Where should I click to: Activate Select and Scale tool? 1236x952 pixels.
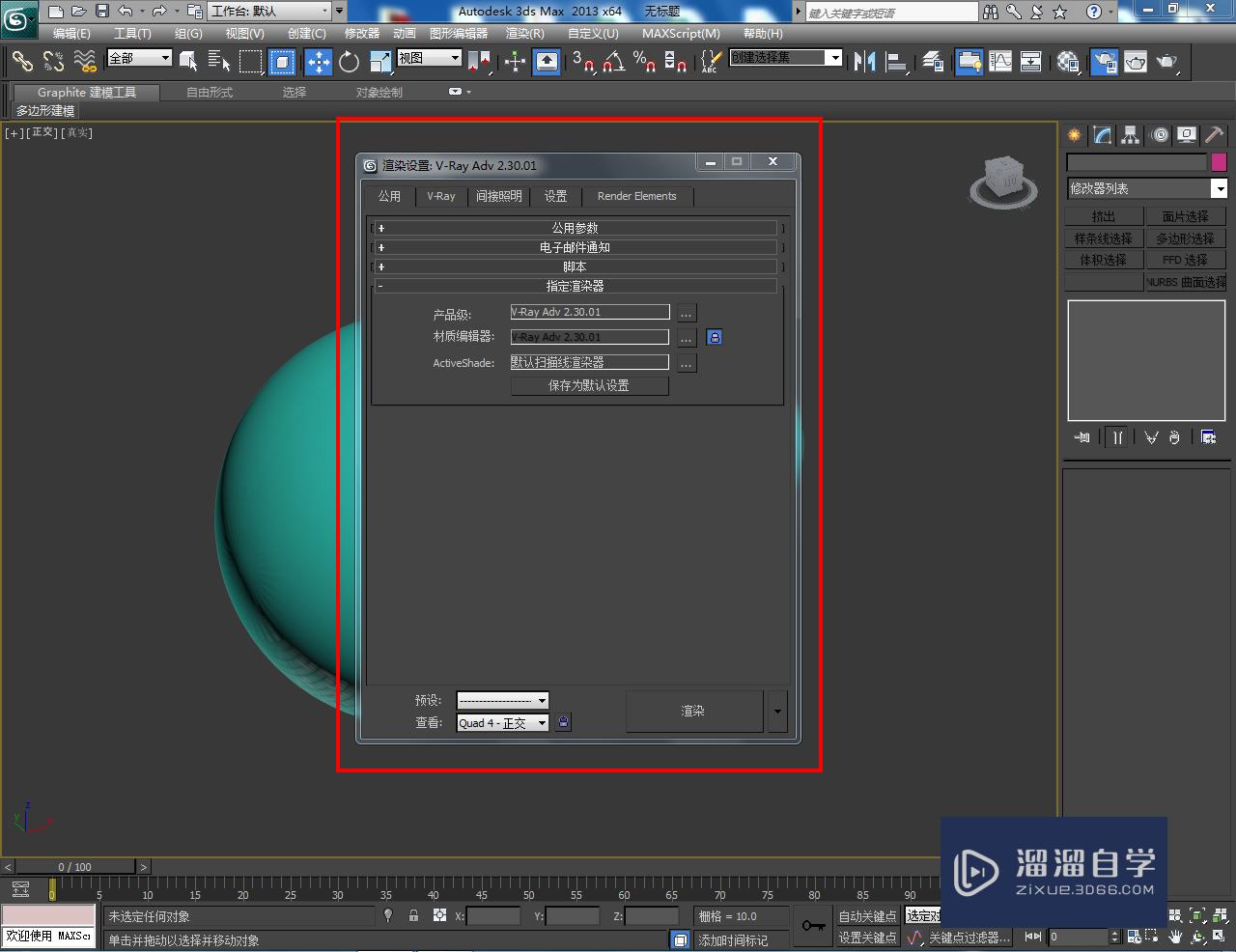[x=380, y=62]
